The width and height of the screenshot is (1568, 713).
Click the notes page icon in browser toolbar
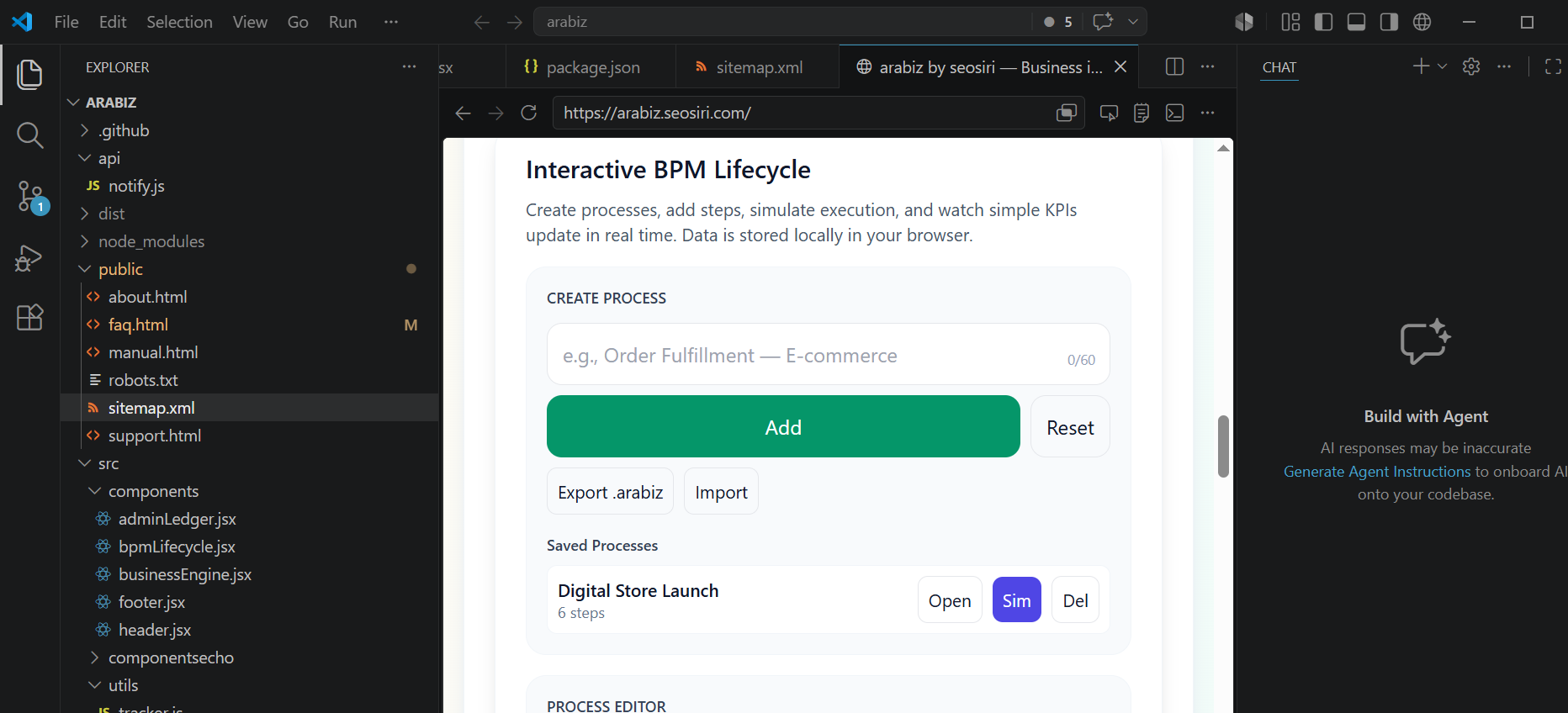tap(1142, 113)
